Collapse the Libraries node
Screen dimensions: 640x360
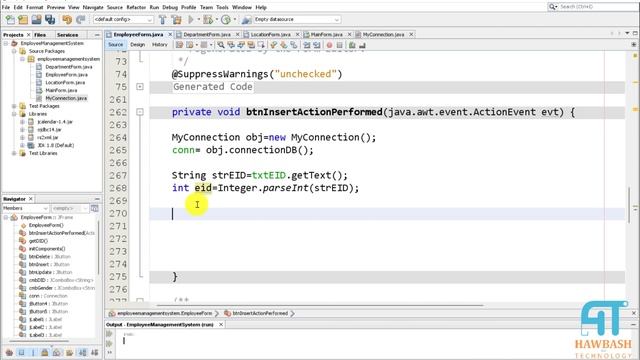coord(14,114)
